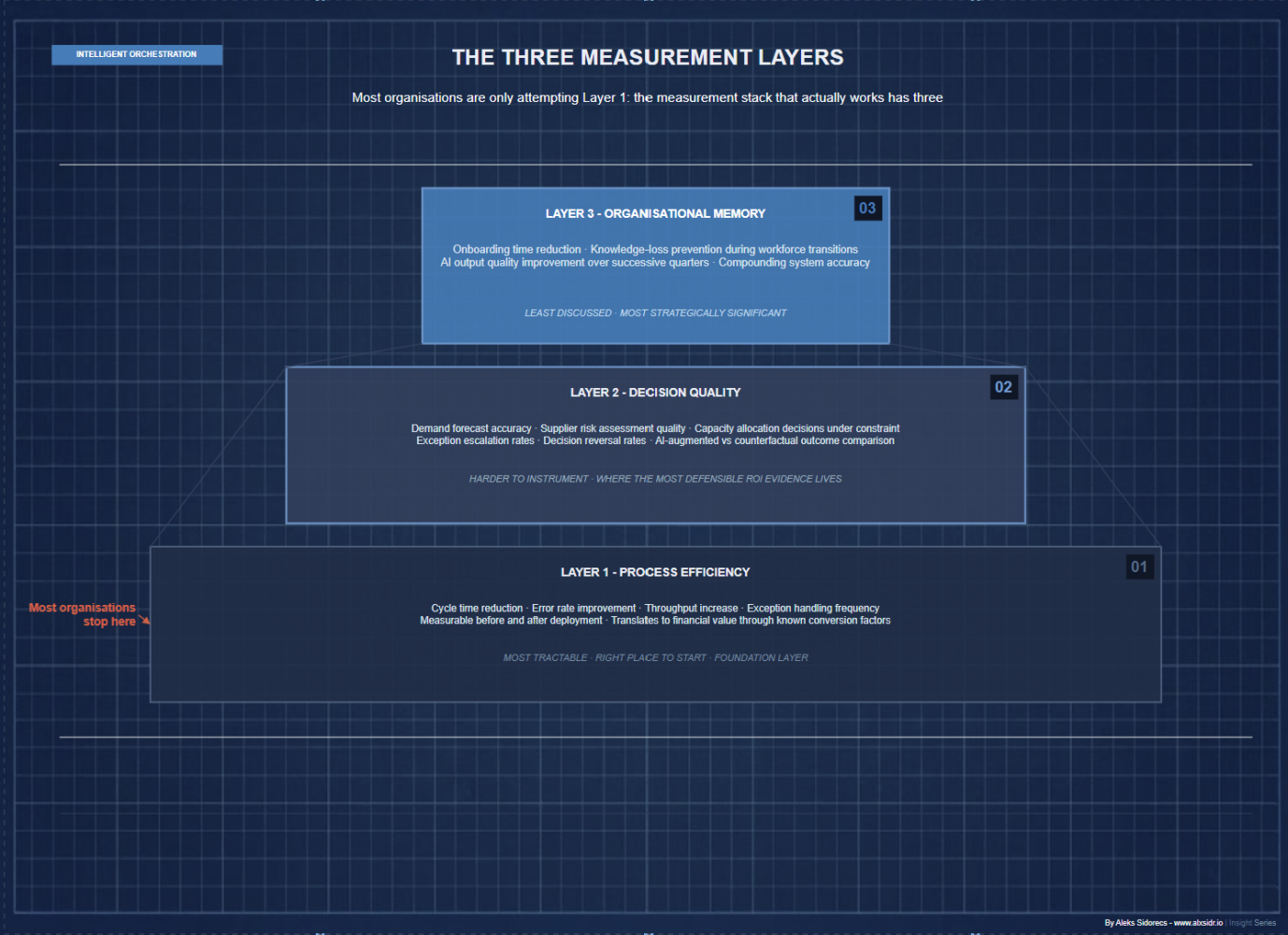Click the 03 number badge
Viewport: 1288px width, 935px height.
867,209
